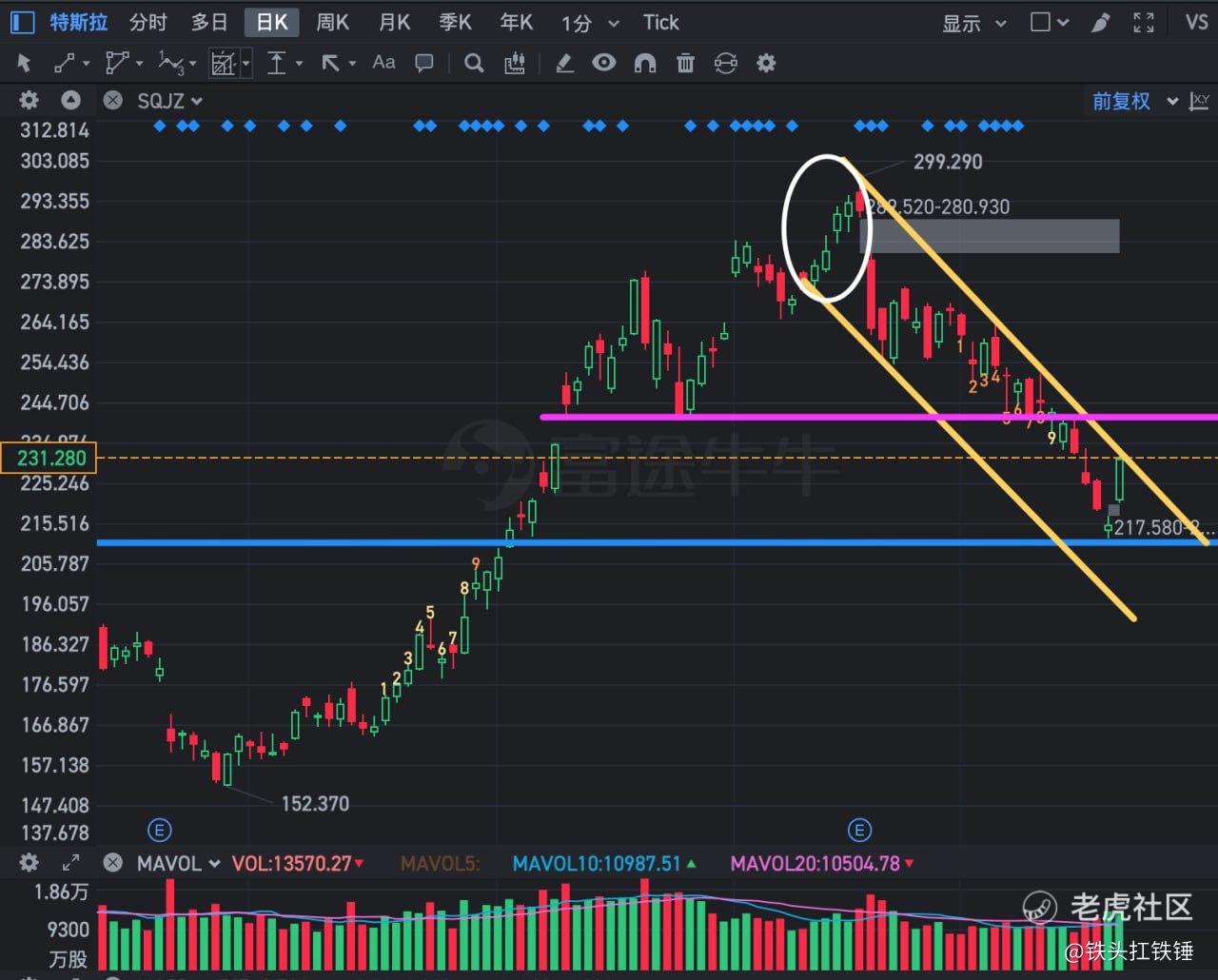Remove the MAVOL indicator
This screenshot has width=1218, height=980.
[x=112, y=863]
